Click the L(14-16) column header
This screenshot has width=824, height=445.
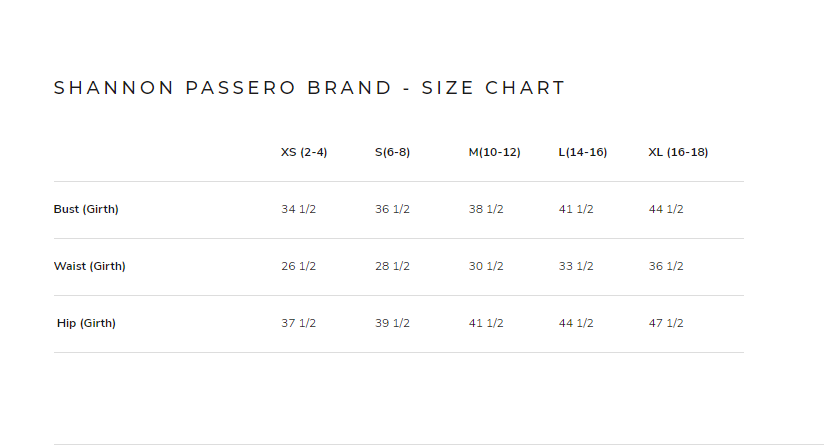pyautogui.click(x=582, y=152)
